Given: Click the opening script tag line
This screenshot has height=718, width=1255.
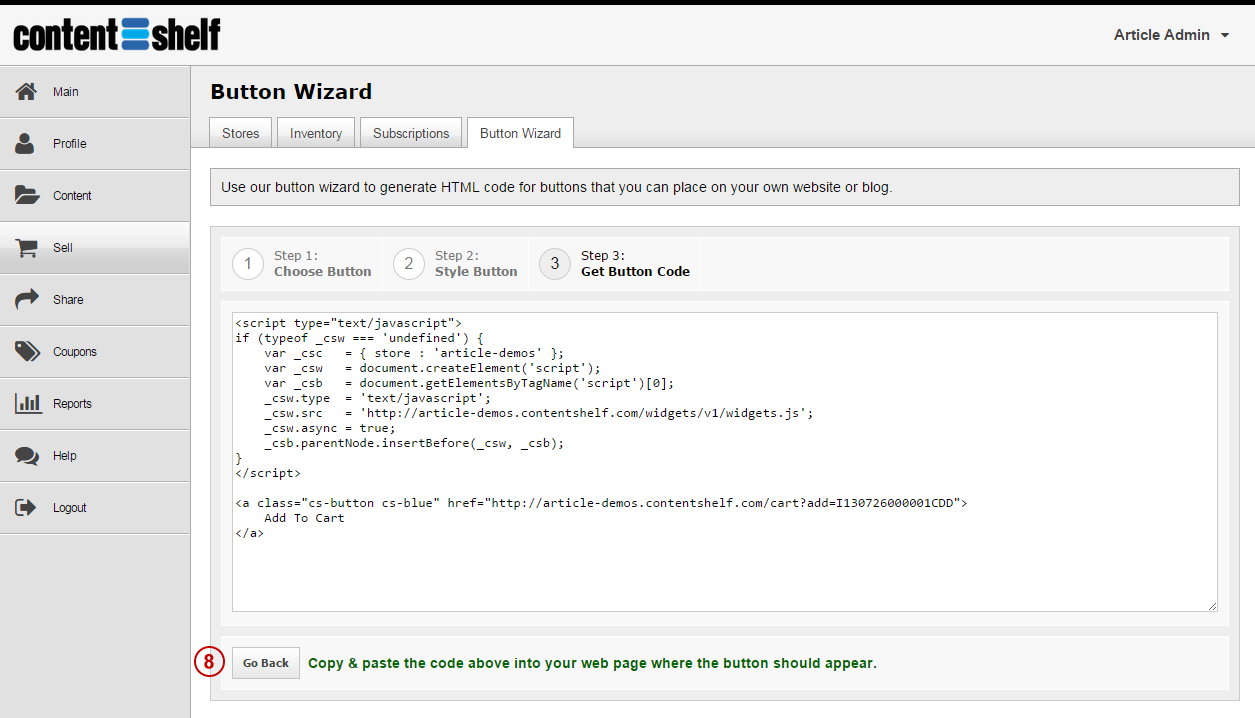Looking at the screenshot, I should (x=348, y=323).
